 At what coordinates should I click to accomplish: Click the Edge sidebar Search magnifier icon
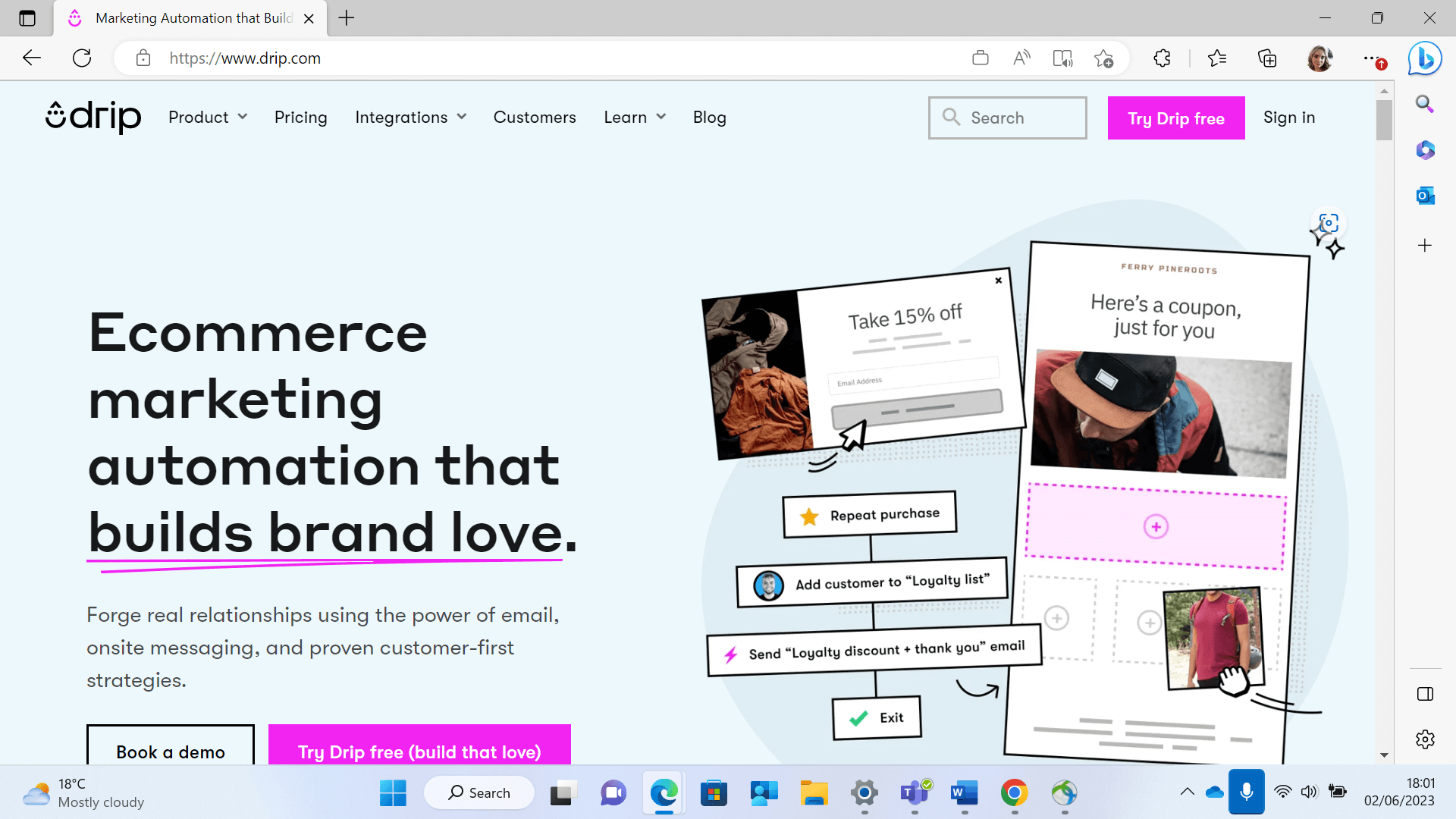click(1425, 104)
